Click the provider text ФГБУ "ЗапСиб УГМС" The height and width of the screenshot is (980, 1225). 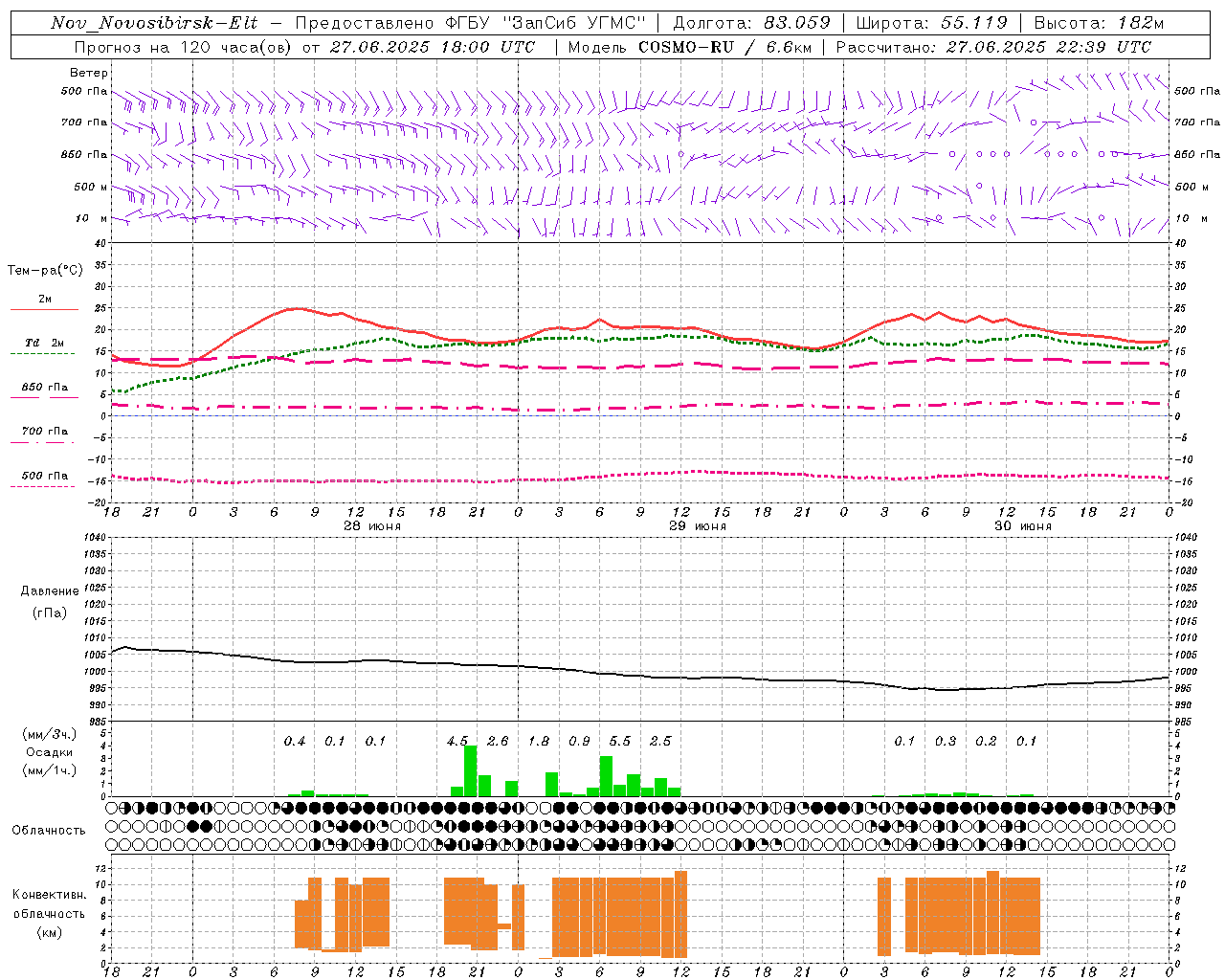click(x=546, y=23)
